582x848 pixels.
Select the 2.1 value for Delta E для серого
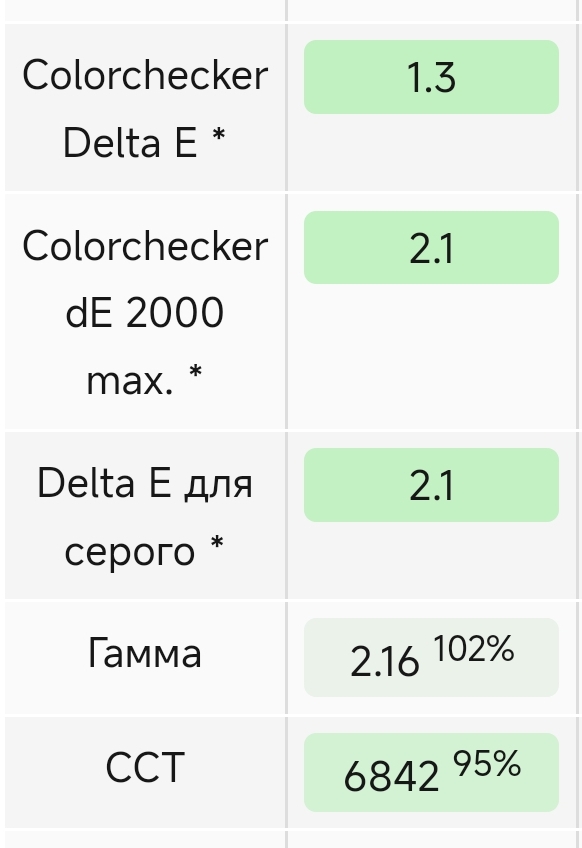tap(431, 485)
